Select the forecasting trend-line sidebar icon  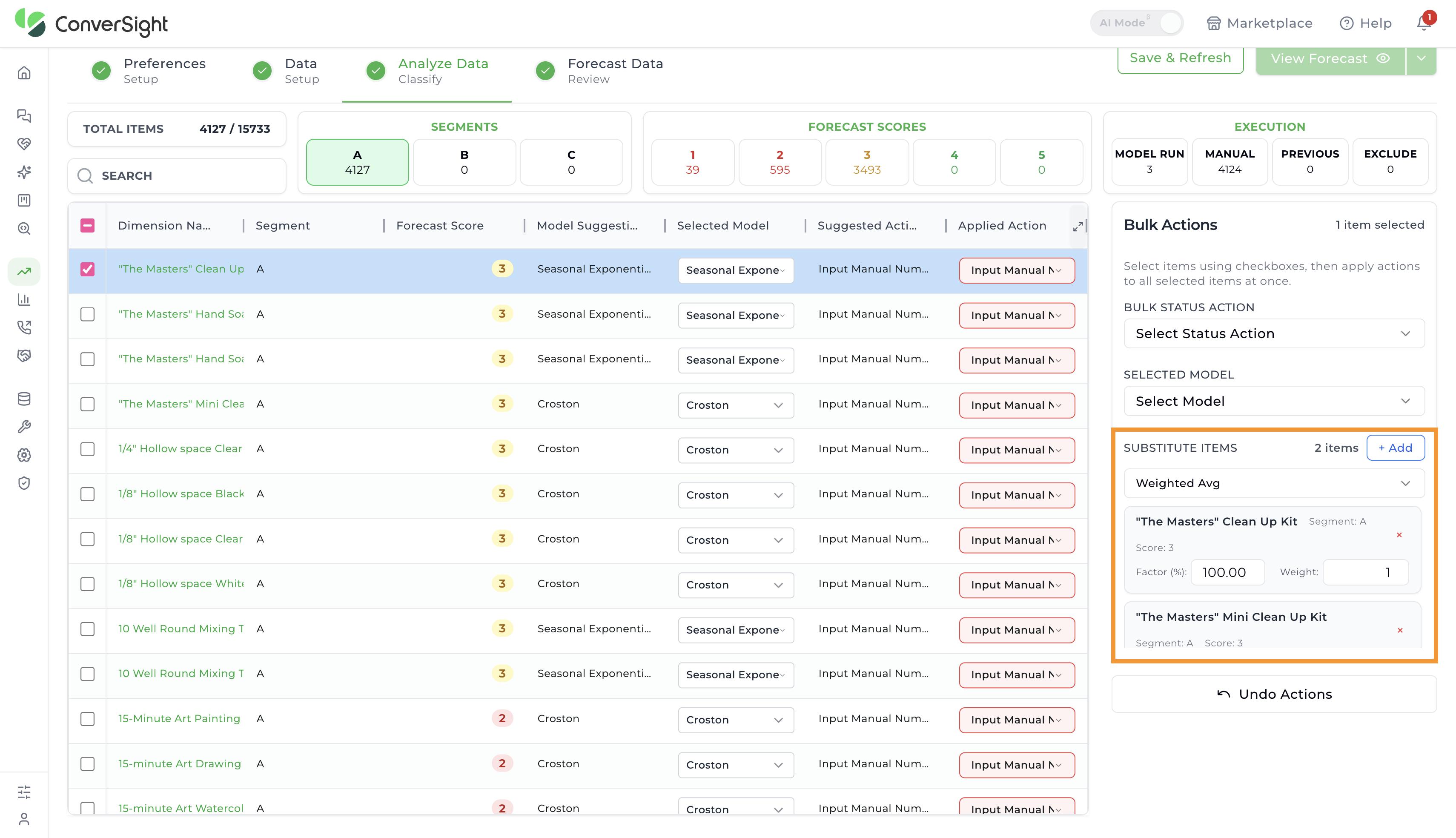pos(23,271)
